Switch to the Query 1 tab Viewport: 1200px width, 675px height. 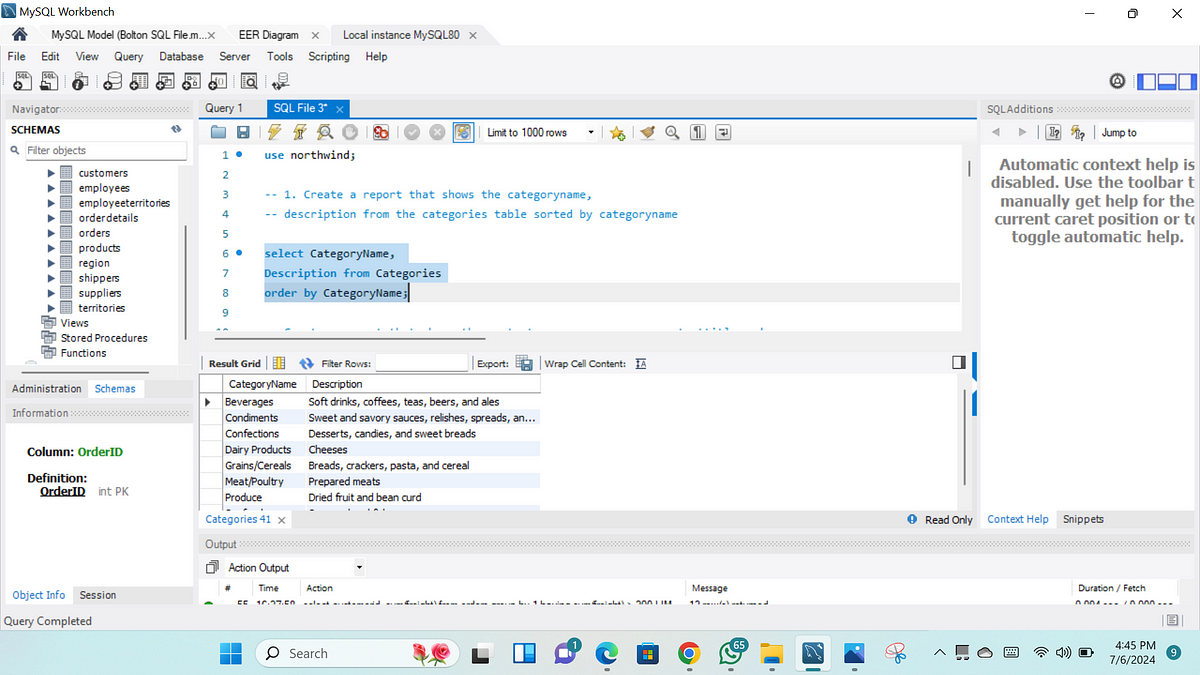[224, 108]
